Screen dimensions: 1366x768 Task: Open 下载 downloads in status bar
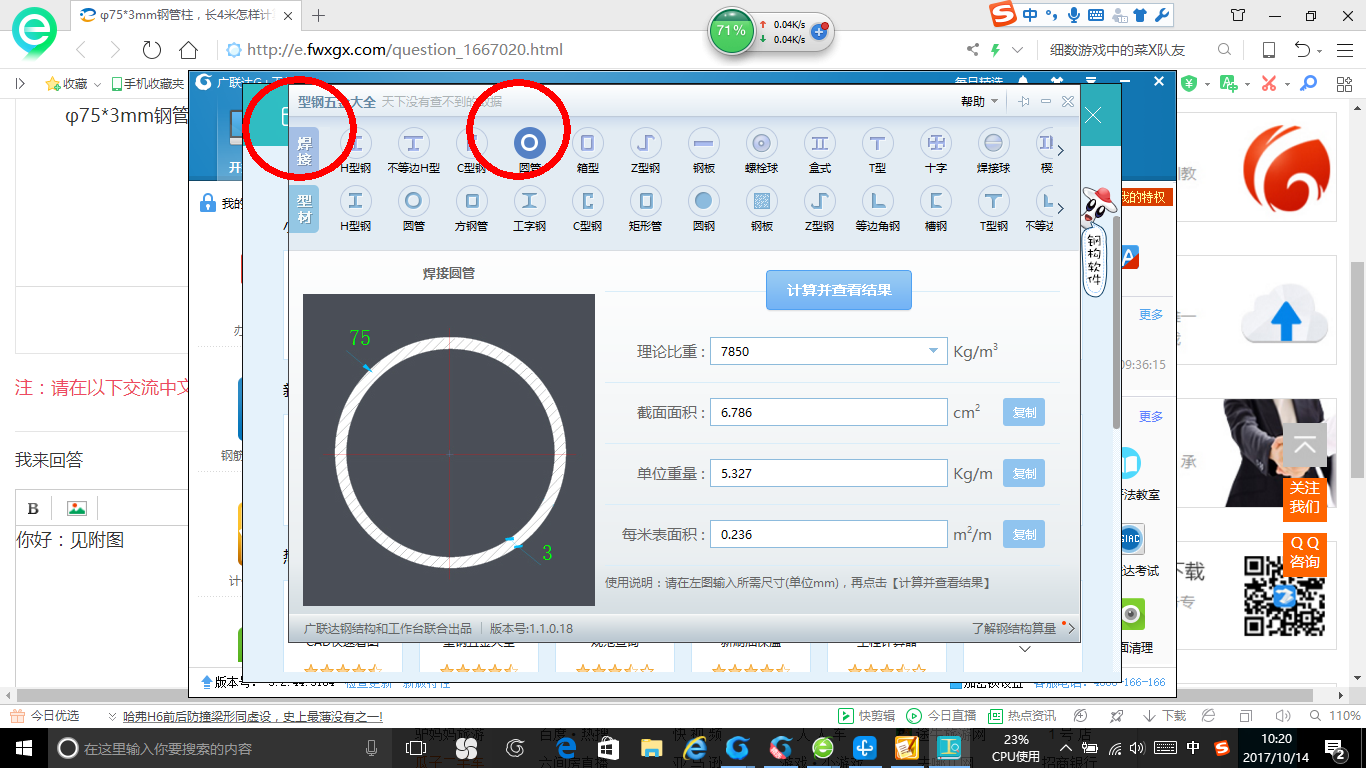[x=1164, y=716]
